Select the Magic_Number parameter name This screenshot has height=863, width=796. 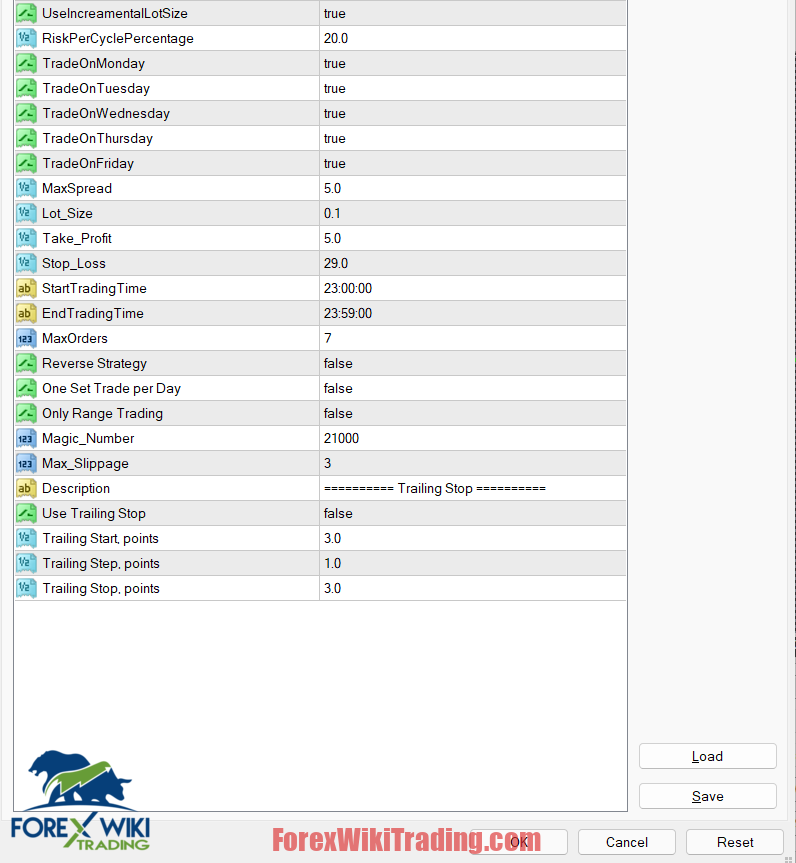[x=88, y=438]
